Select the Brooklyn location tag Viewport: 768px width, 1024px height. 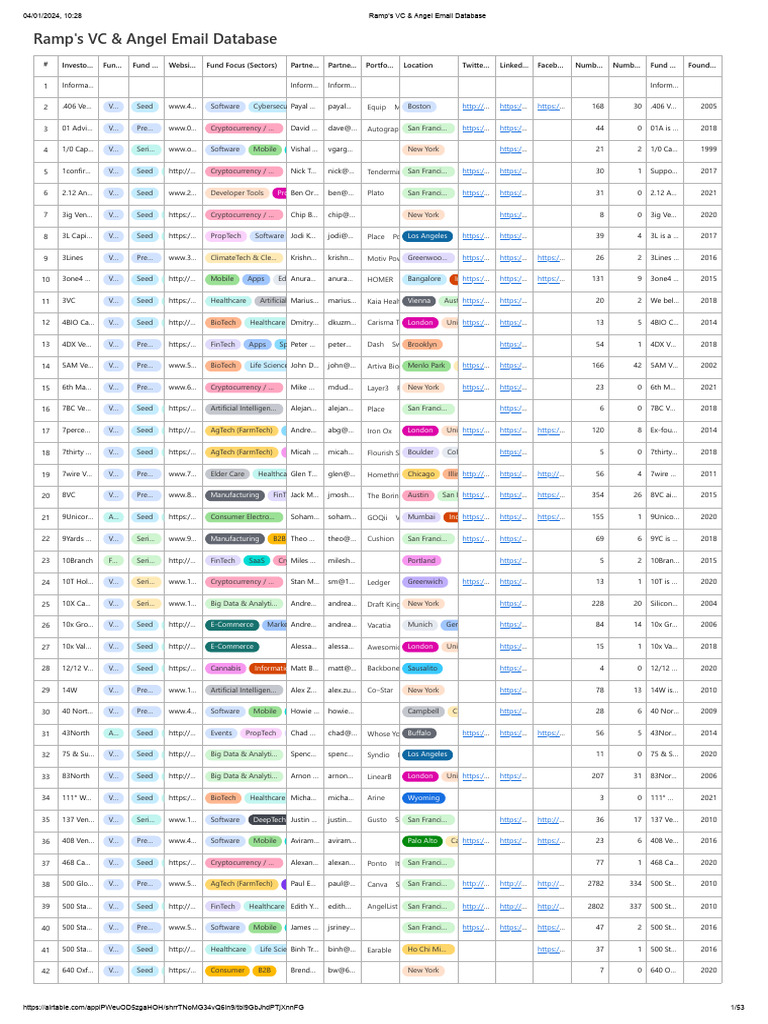pyautogui.click(x=423, y=345)
